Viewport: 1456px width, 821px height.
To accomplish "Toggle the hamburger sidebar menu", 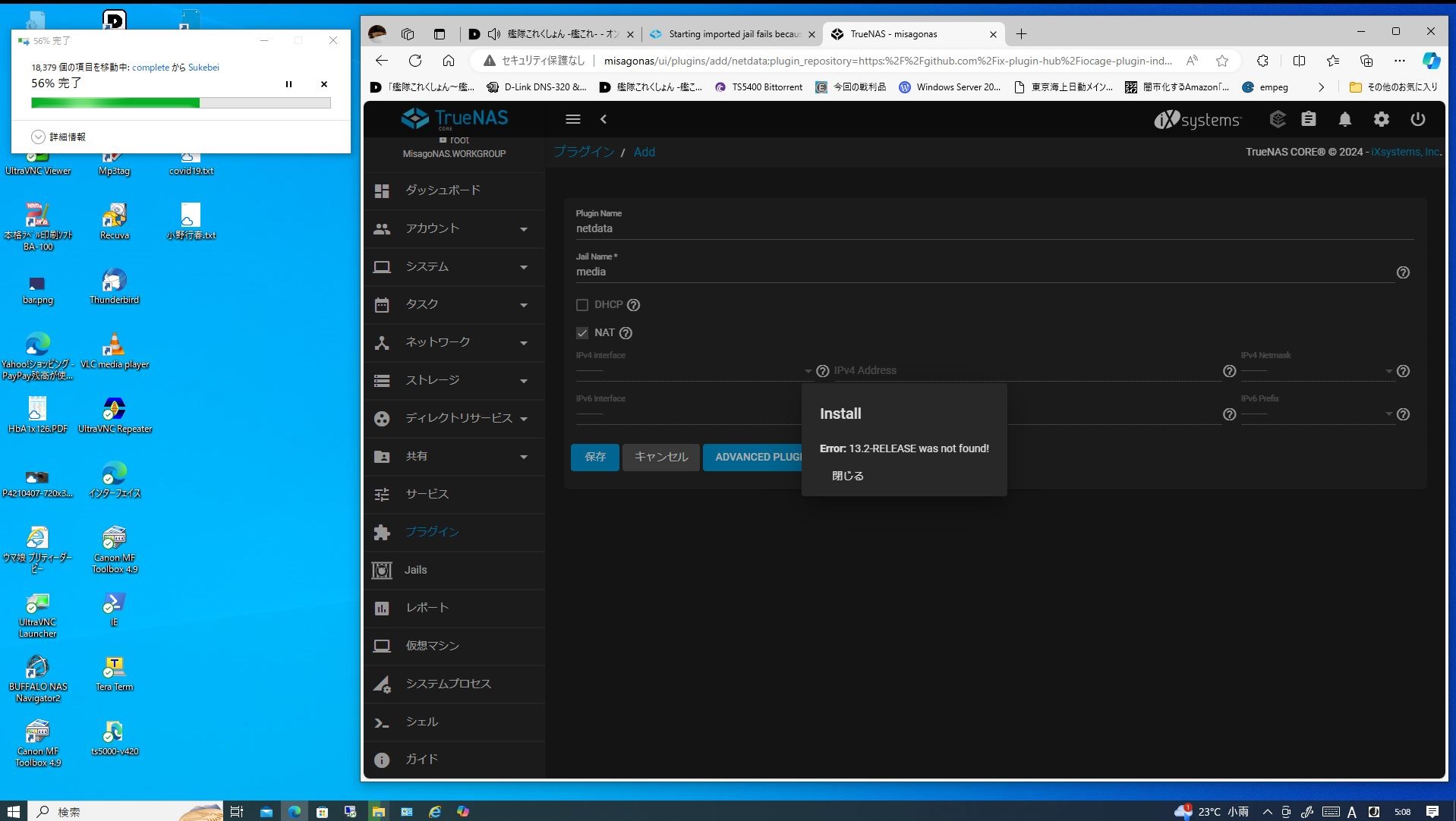I will (x=573, y=119).
